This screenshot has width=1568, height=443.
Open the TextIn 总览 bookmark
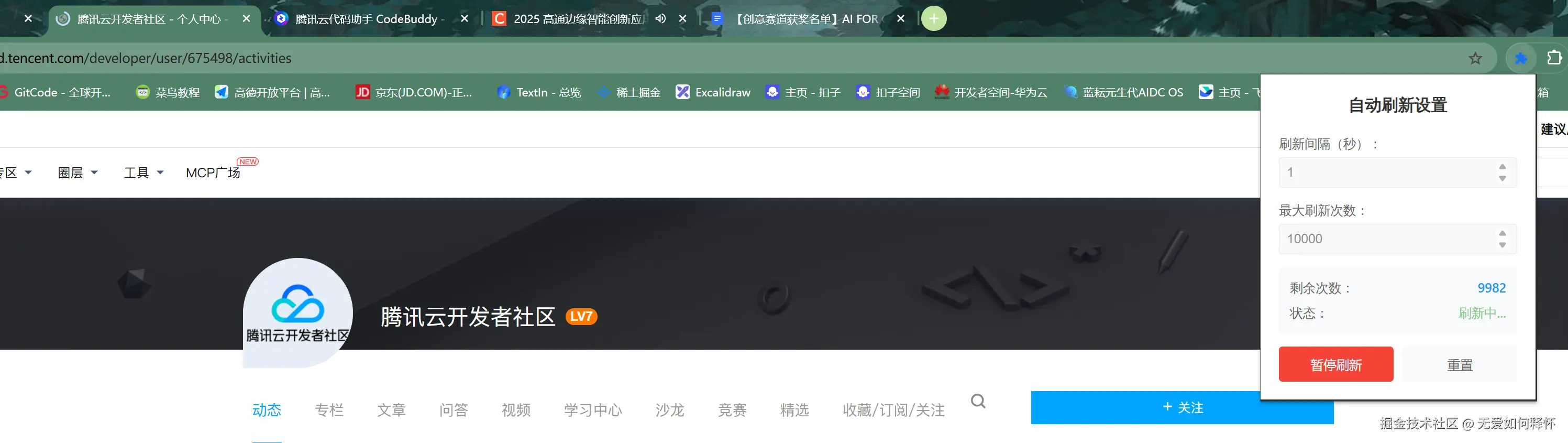[539, 93]
